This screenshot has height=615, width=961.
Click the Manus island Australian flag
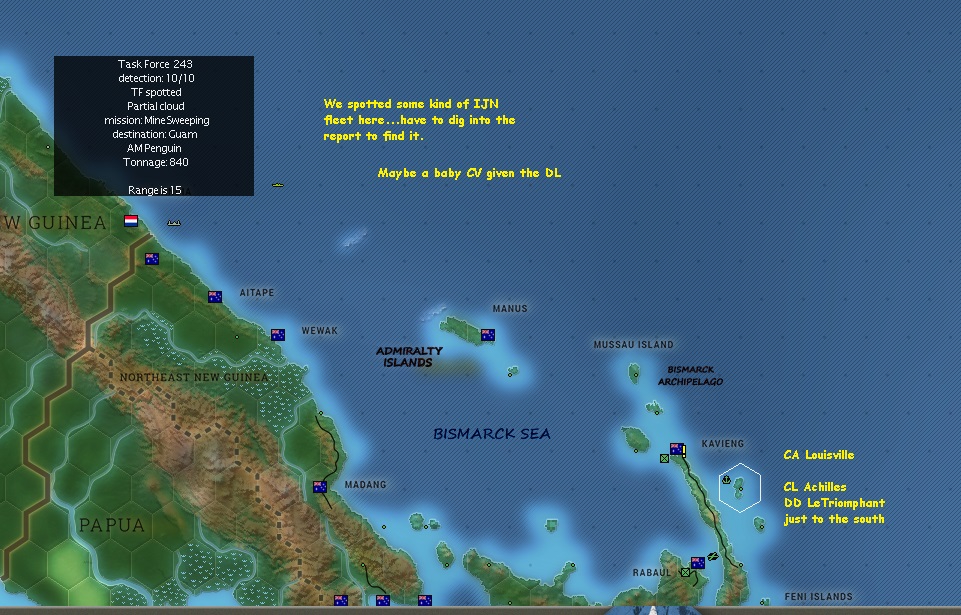click(488, 335)
